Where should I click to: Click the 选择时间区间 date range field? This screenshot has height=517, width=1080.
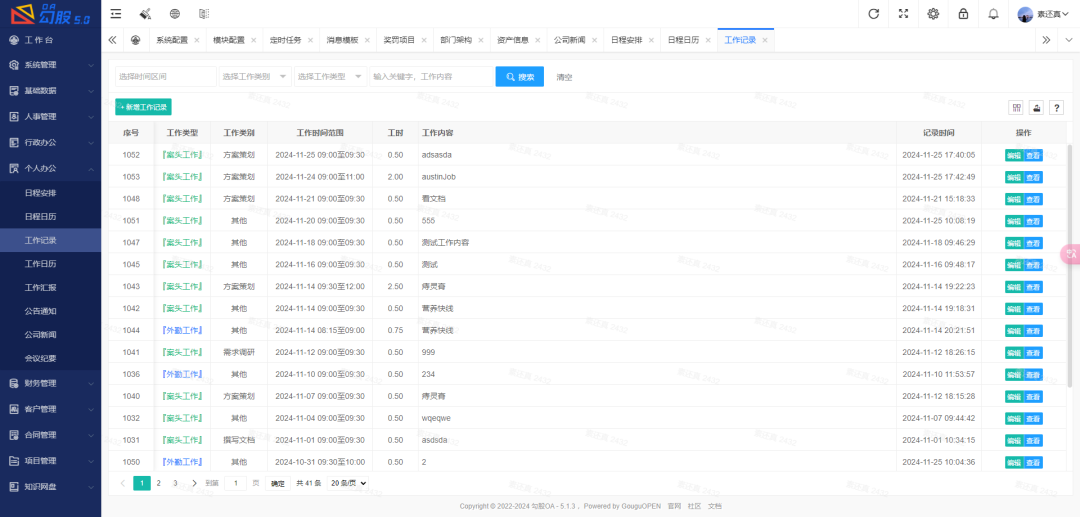click(x=165, y=77)
